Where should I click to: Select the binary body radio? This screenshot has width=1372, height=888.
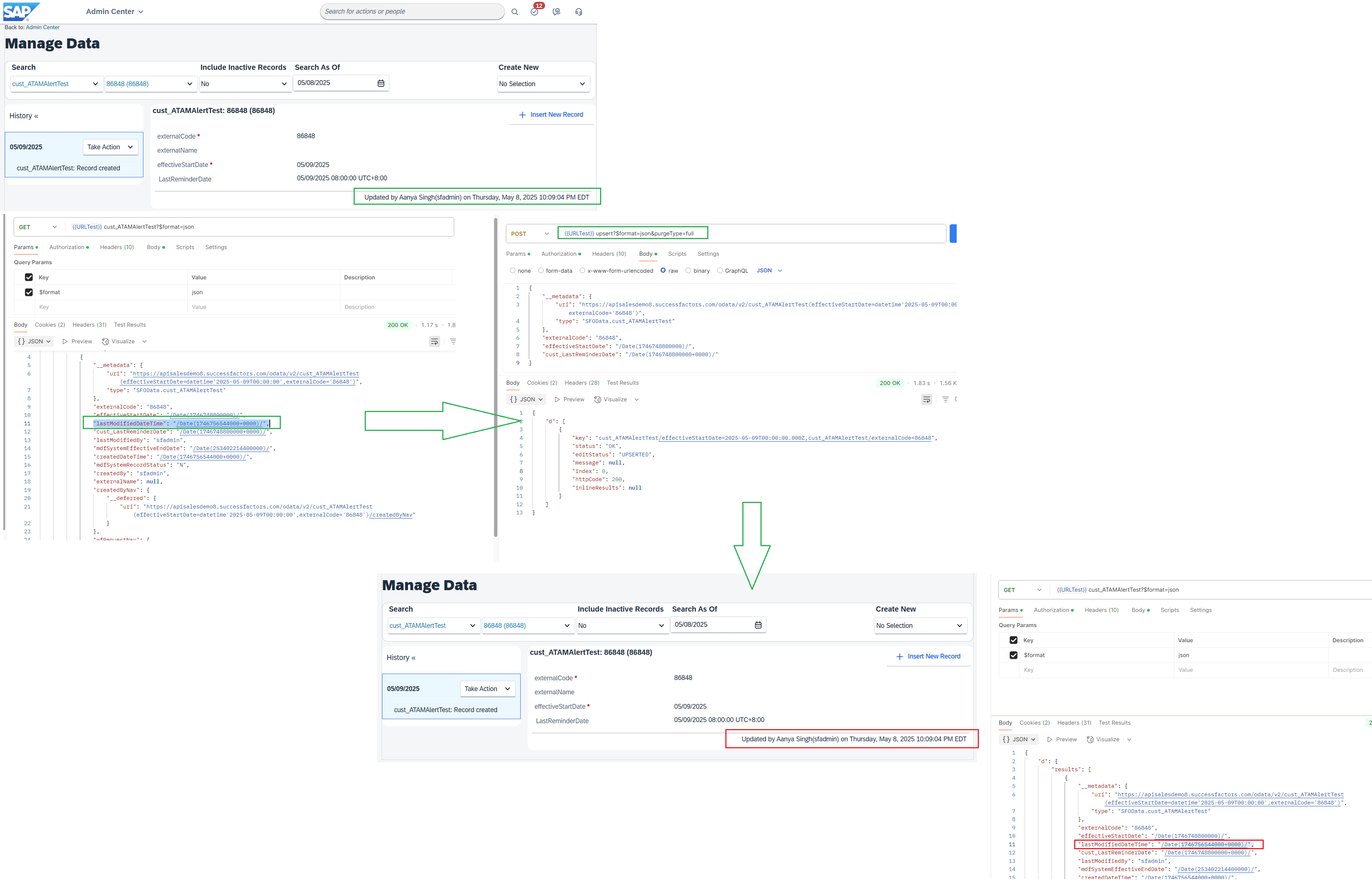pos(688,271)
